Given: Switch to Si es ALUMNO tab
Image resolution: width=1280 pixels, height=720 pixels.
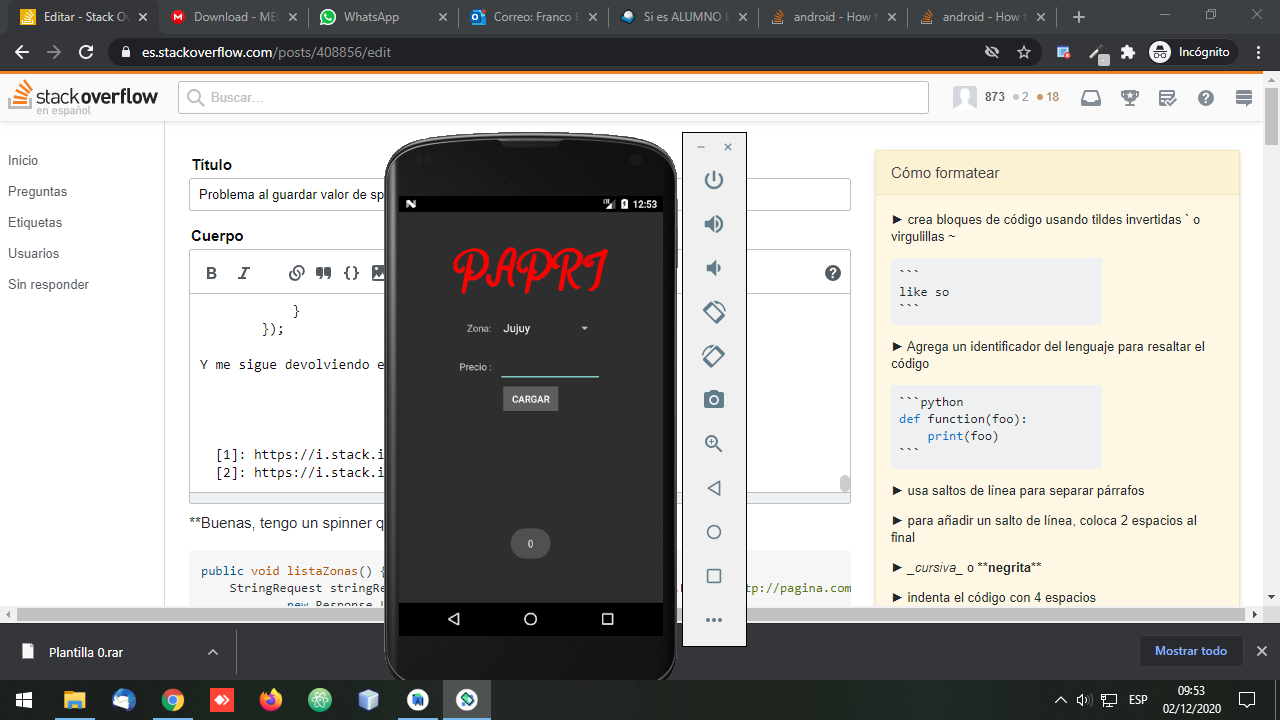Looking at the screenshot, I should point(683,17).
